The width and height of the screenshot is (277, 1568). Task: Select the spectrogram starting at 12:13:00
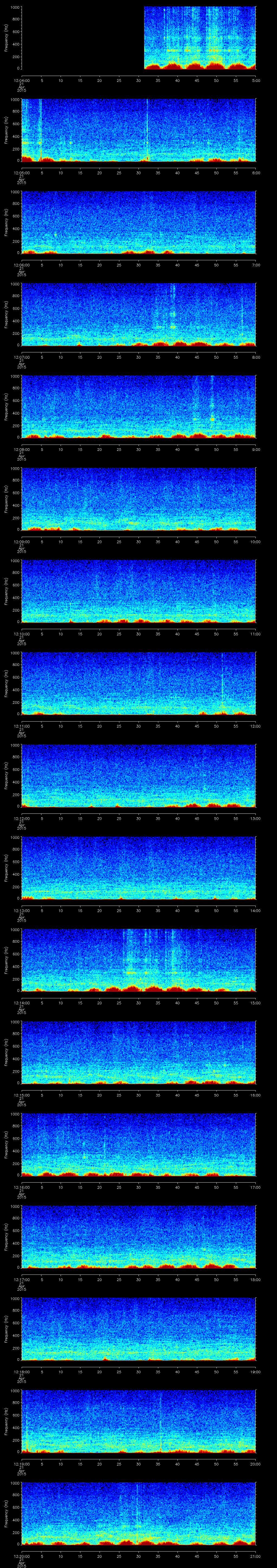coord(139,868)
